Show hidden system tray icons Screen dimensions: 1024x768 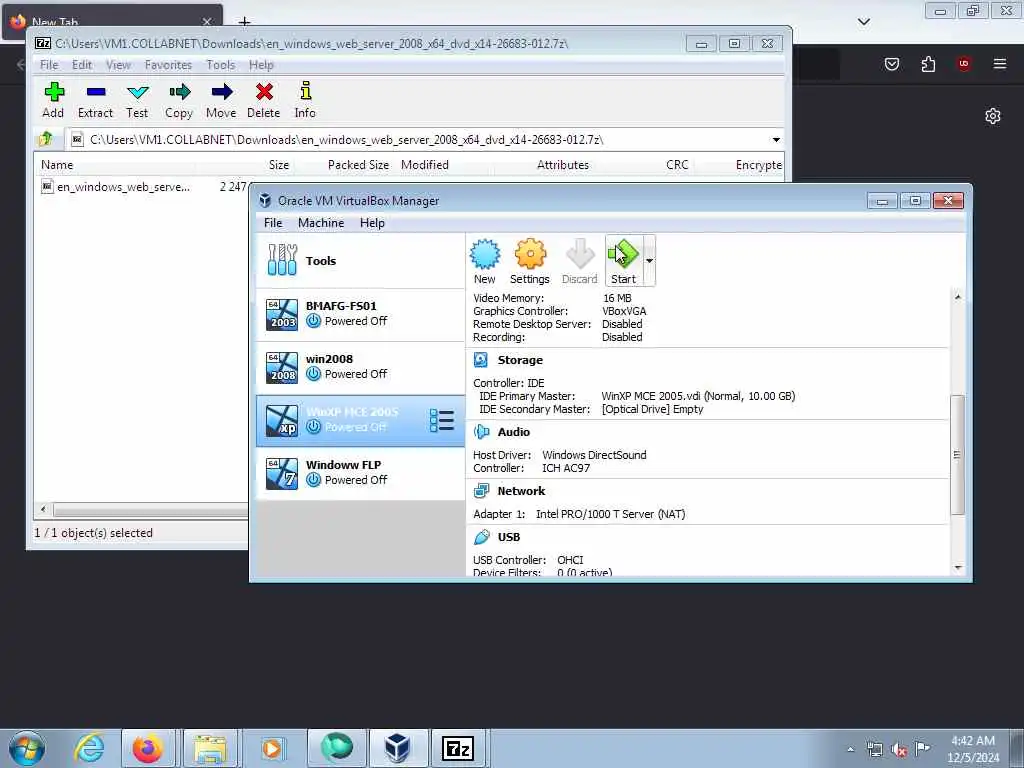pyautogui.click(x=850, y=749)
